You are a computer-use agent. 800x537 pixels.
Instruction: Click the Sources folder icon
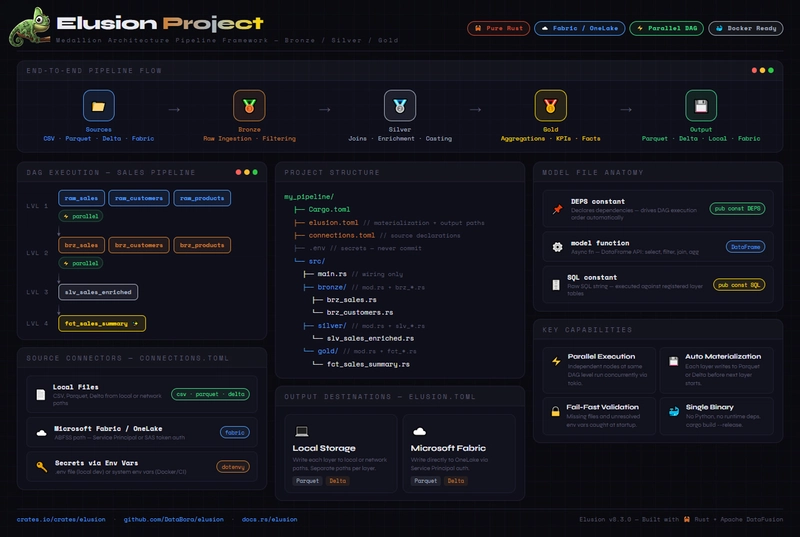point(98,105)
